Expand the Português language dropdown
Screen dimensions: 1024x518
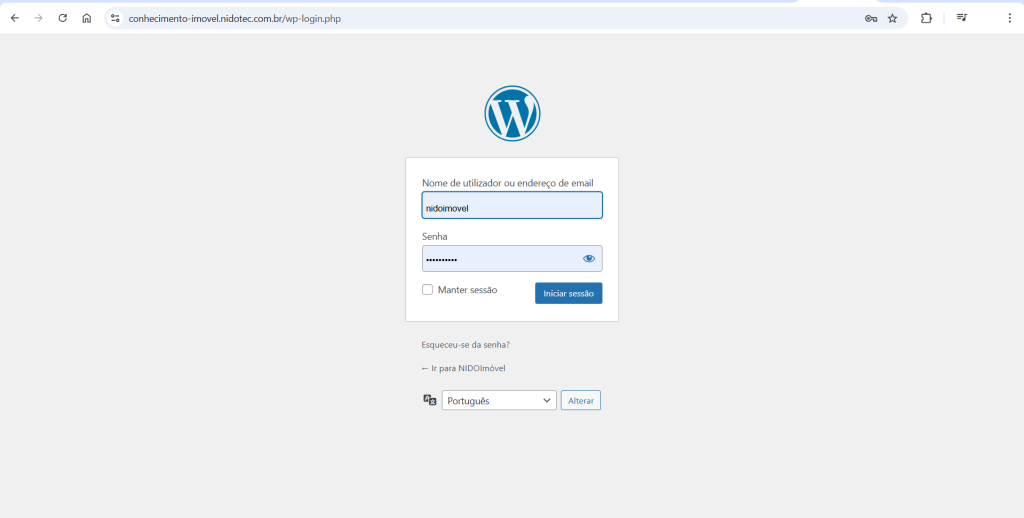tap(499, 400)
